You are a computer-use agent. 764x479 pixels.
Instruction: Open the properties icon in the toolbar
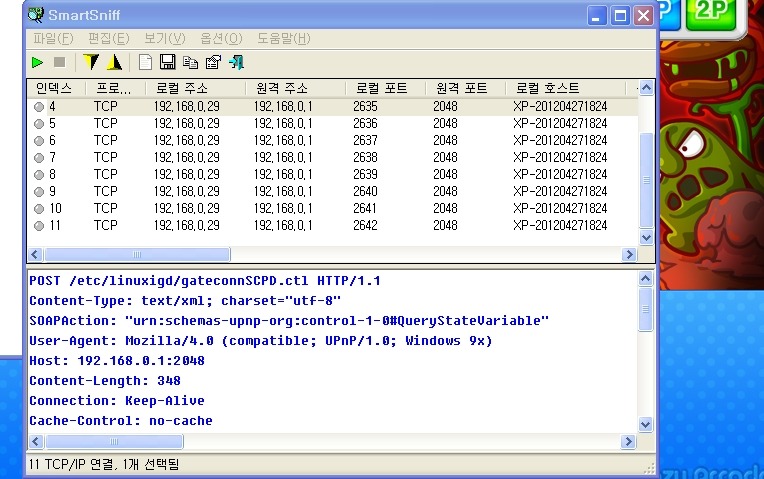(x=212, y=62)
